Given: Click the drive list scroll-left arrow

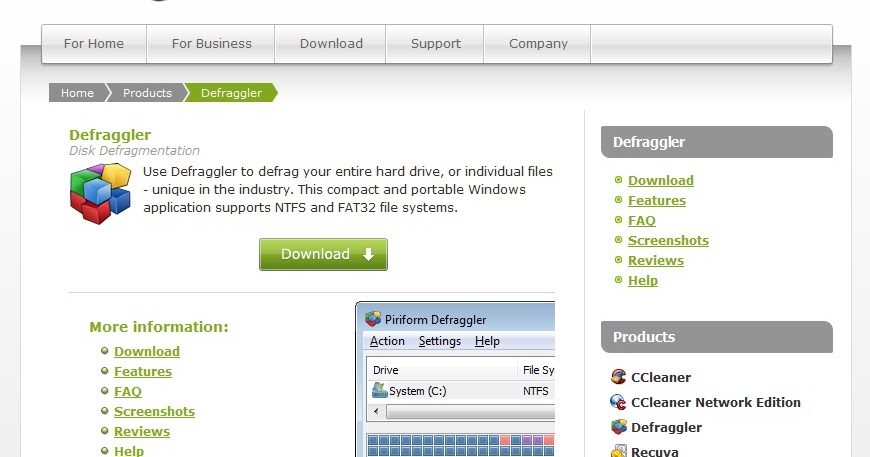Looking at the screenshot, I should tap(376, 412).
